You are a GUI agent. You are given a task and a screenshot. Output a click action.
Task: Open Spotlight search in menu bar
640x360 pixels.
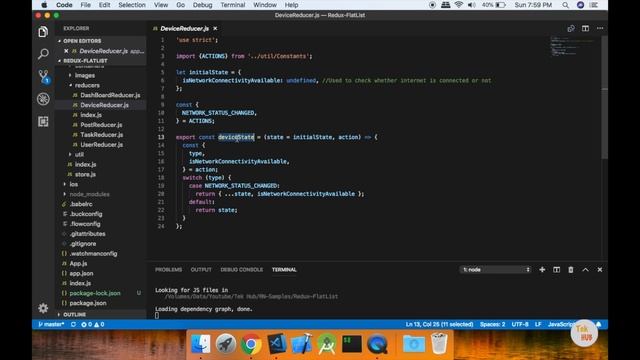pyautogui.click(x=565, y=5)
